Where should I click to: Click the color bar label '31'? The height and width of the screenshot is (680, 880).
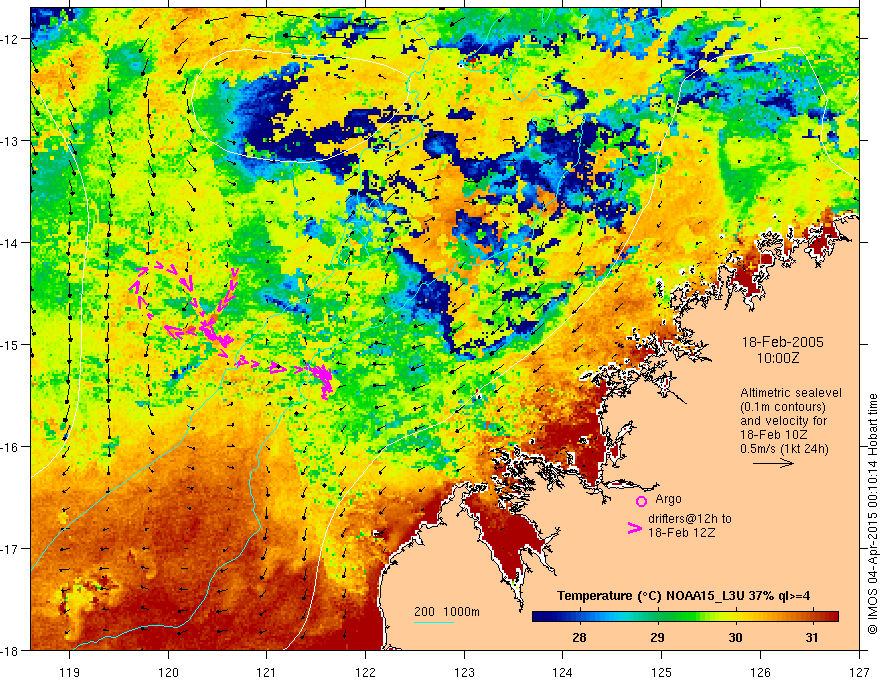(x=812, y=637)
